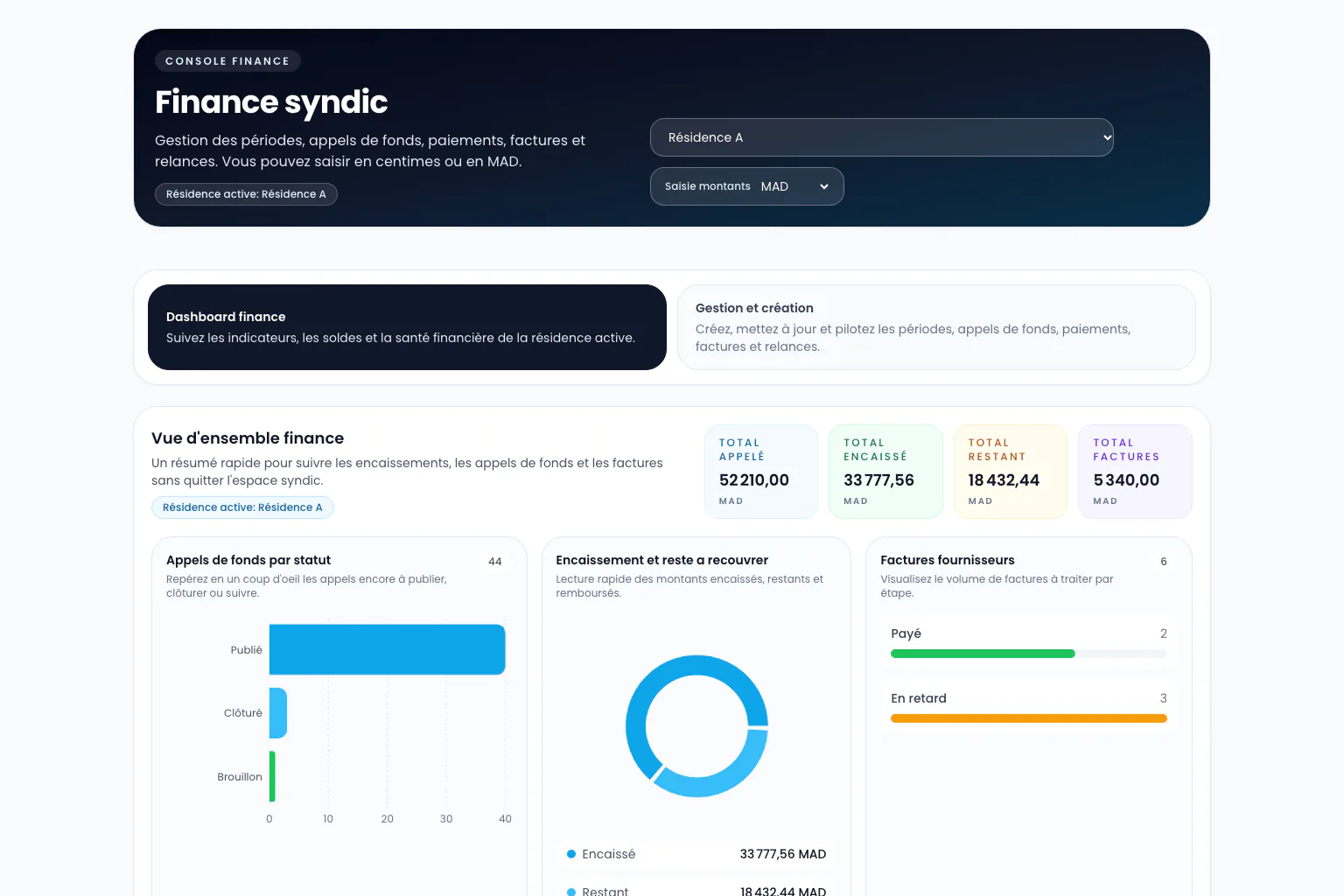Select the Total Restant 18 432,44 card
Viewport: 1344px width, 896px height.
tap(1011, 472)
